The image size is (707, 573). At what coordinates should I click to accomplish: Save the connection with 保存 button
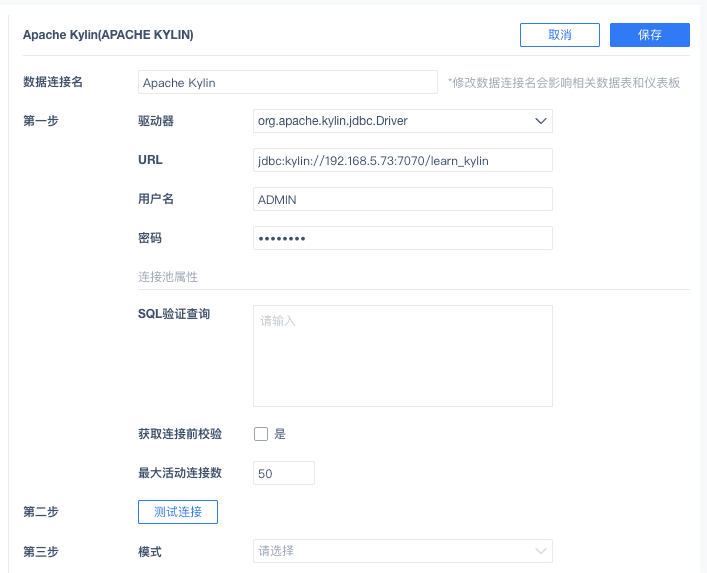pyautogui.click(x=650, y=35)
